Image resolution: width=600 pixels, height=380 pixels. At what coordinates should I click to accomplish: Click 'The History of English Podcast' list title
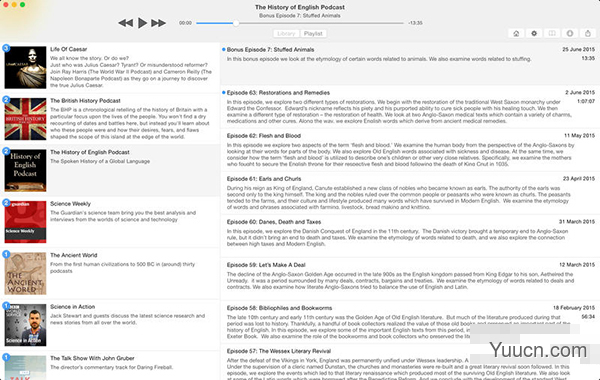(90, 152)
